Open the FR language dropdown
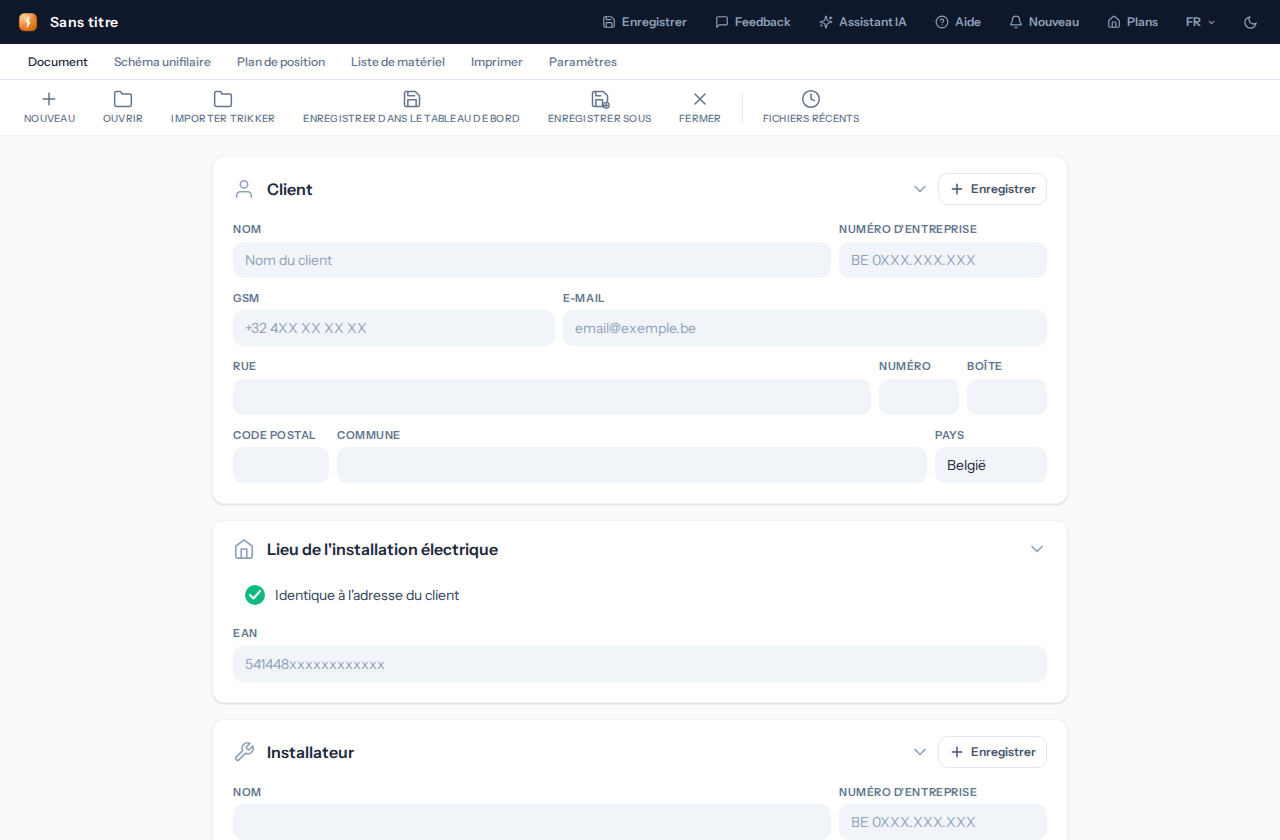This screenshot has height=840, width=1280. pos(1201,22)
